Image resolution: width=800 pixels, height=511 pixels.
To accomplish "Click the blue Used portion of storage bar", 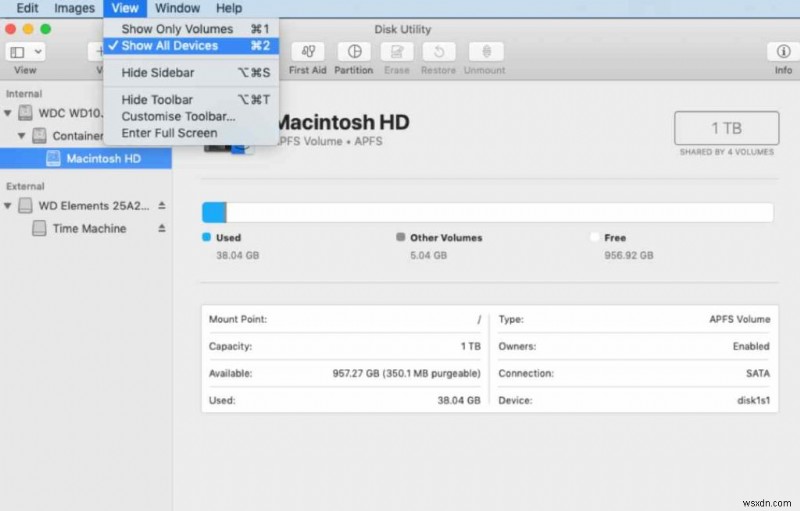I will (214, 213).
